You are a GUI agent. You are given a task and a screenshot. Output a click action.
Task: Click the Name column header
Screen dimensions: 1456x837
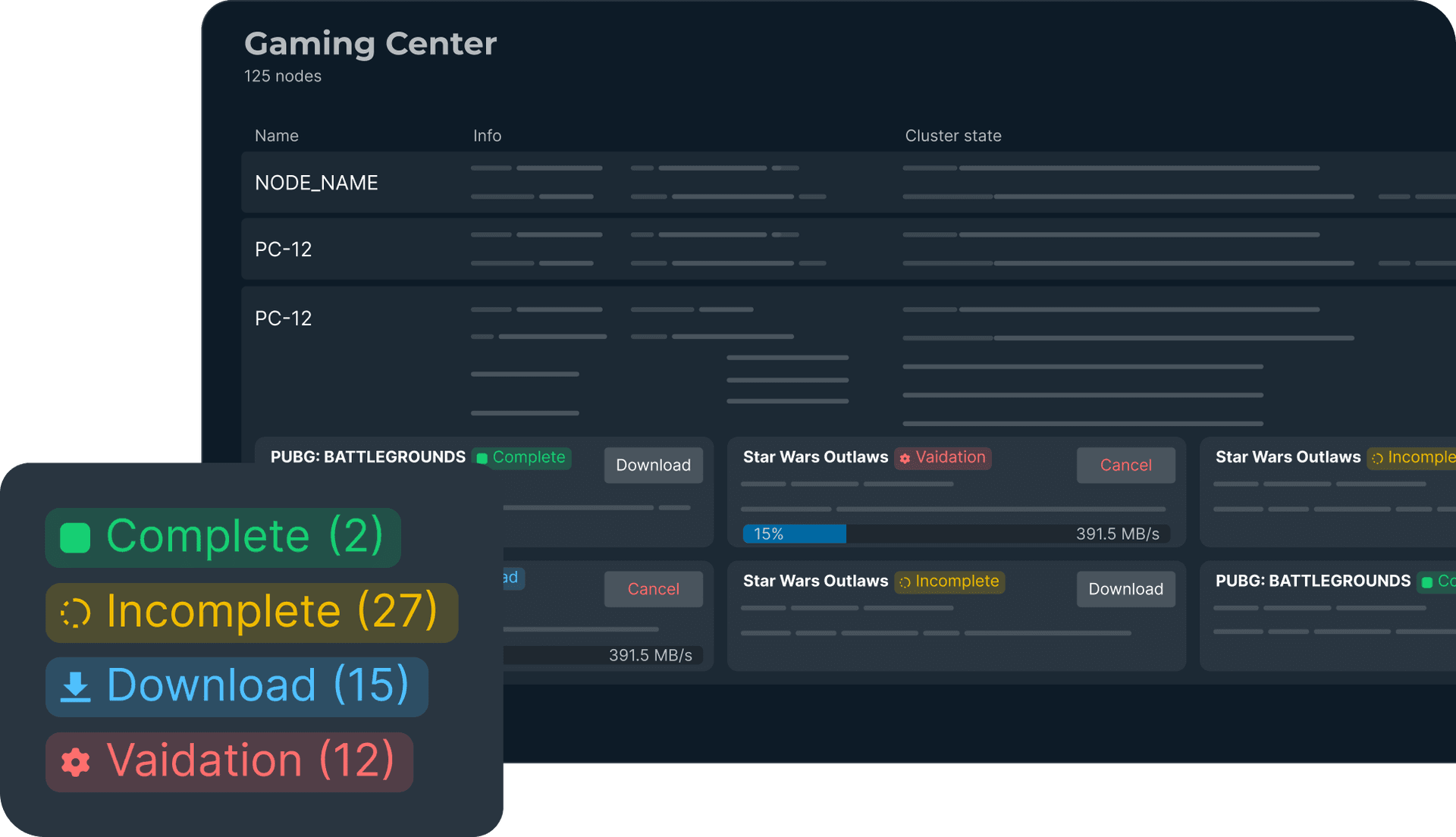277,136
